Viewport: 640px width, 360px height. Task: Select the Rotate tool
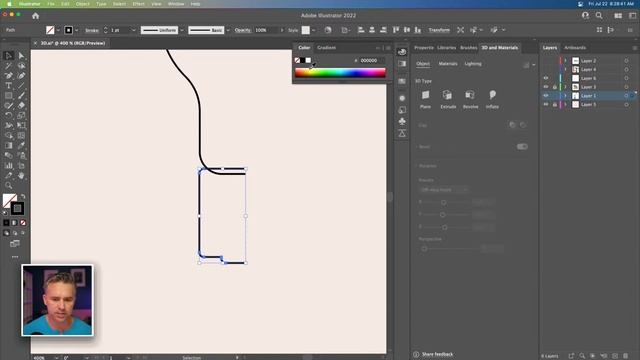point(9,116)
